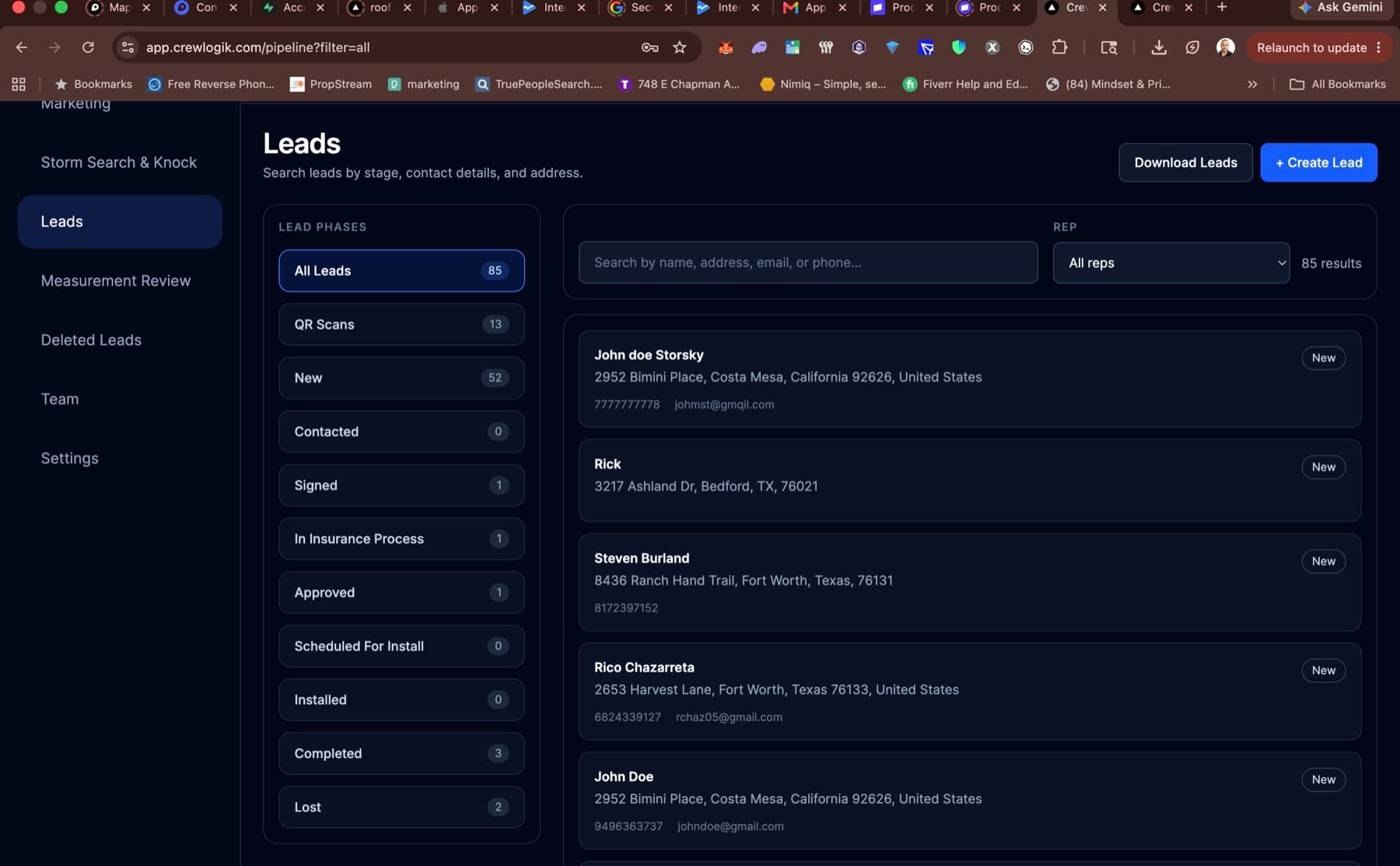The image size is (1400, 866).
Task: Open site information icon beside URL
Action: point(128,47)
